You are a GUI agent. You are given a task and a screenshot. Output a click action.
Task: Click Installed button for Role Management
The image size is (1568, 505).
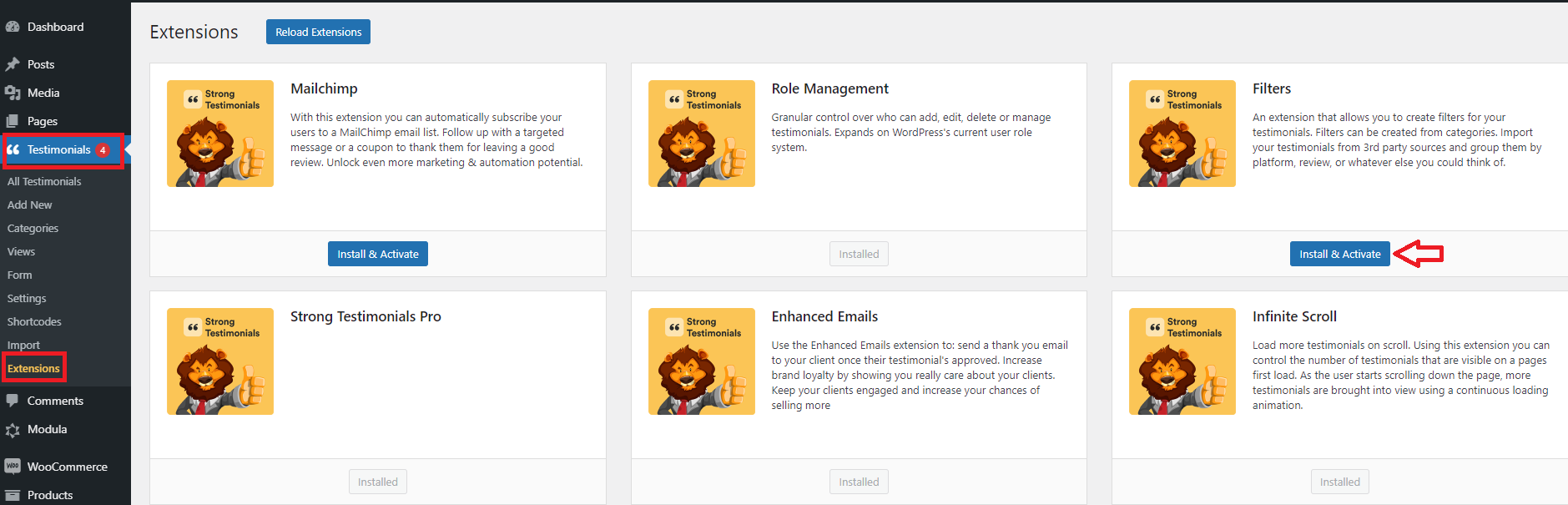pos(859,254)
